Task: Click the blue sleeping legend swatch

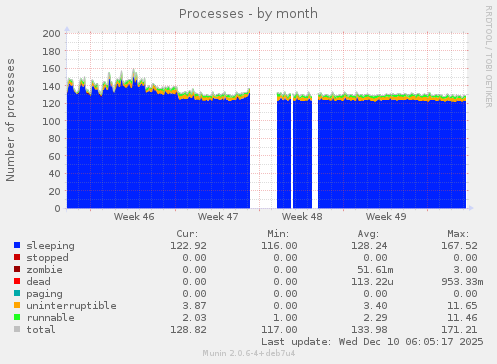Action: 17,245
